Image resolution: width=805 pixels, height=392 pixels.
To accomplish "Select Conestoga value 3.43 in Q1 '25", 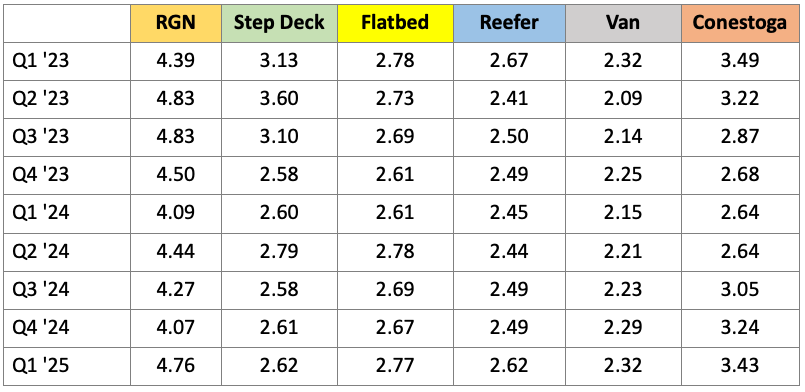I will click(739, 366).
